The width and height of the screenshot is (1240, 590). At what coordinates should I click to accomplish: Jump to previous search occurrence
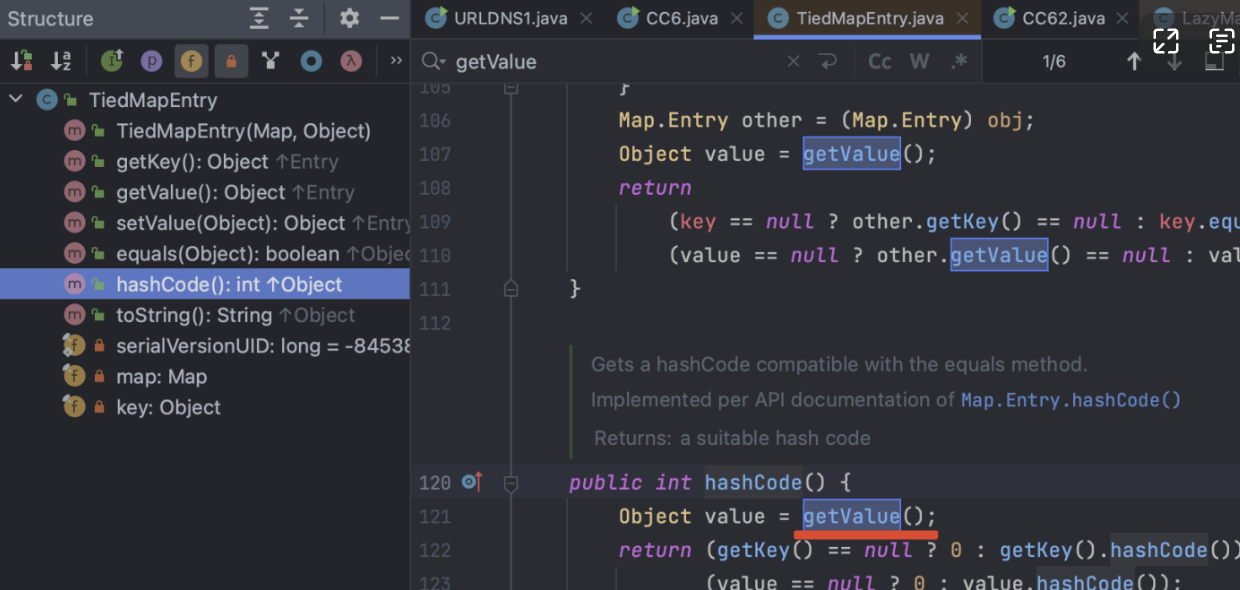tap(1133, 62)
